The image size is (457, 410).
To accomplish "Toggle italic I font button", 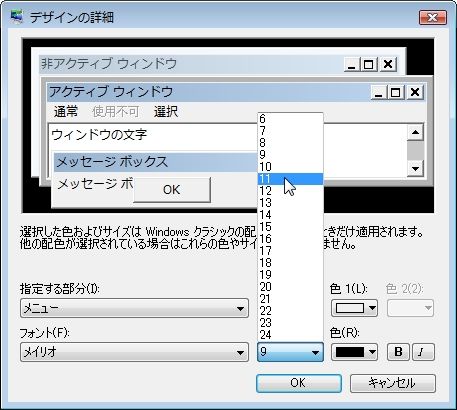I will [423, 352].
